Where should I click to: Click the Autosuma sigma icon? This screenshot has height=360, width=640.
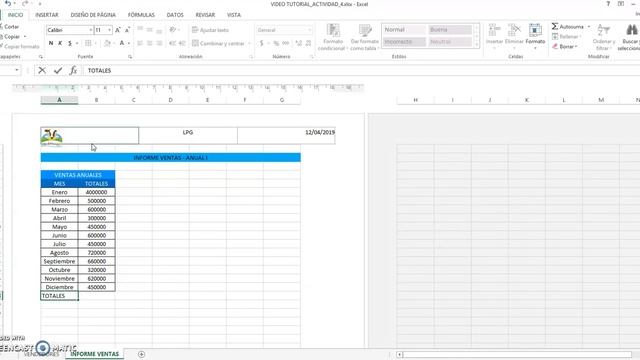click(555, 27)
